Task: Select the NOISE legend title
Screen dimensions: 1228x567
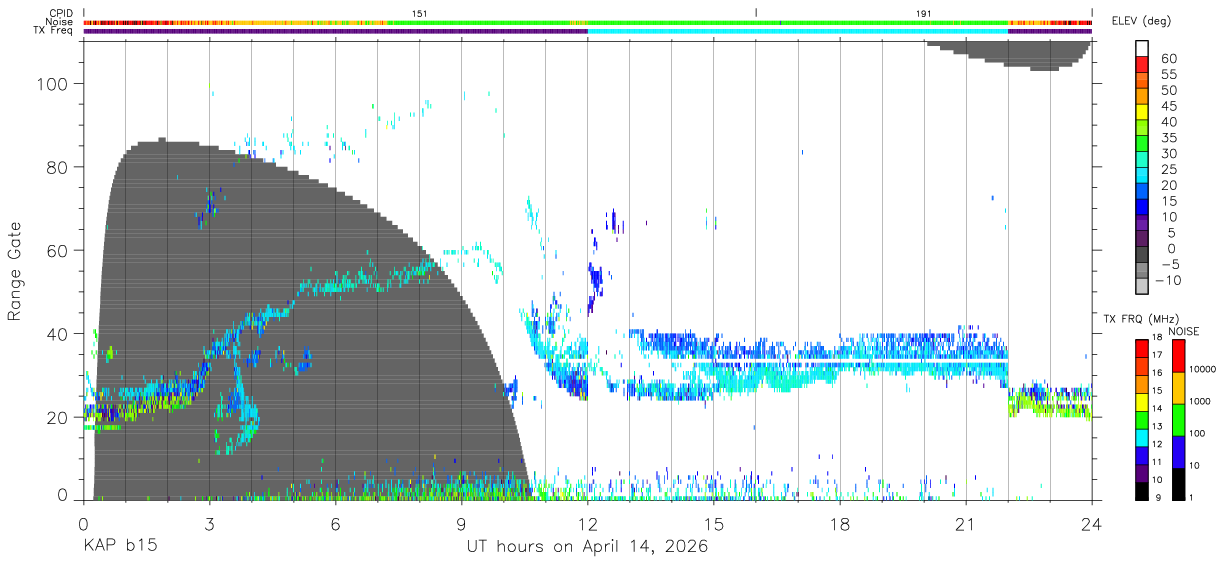Action: coord(1183,330)
